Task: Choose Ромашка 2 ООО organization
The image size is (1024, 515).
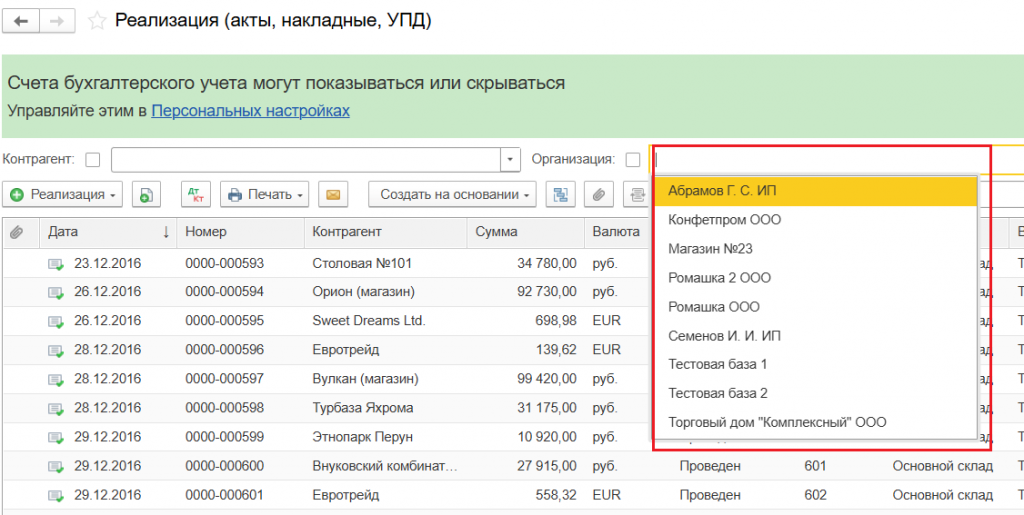Action: tap(816, 277)
